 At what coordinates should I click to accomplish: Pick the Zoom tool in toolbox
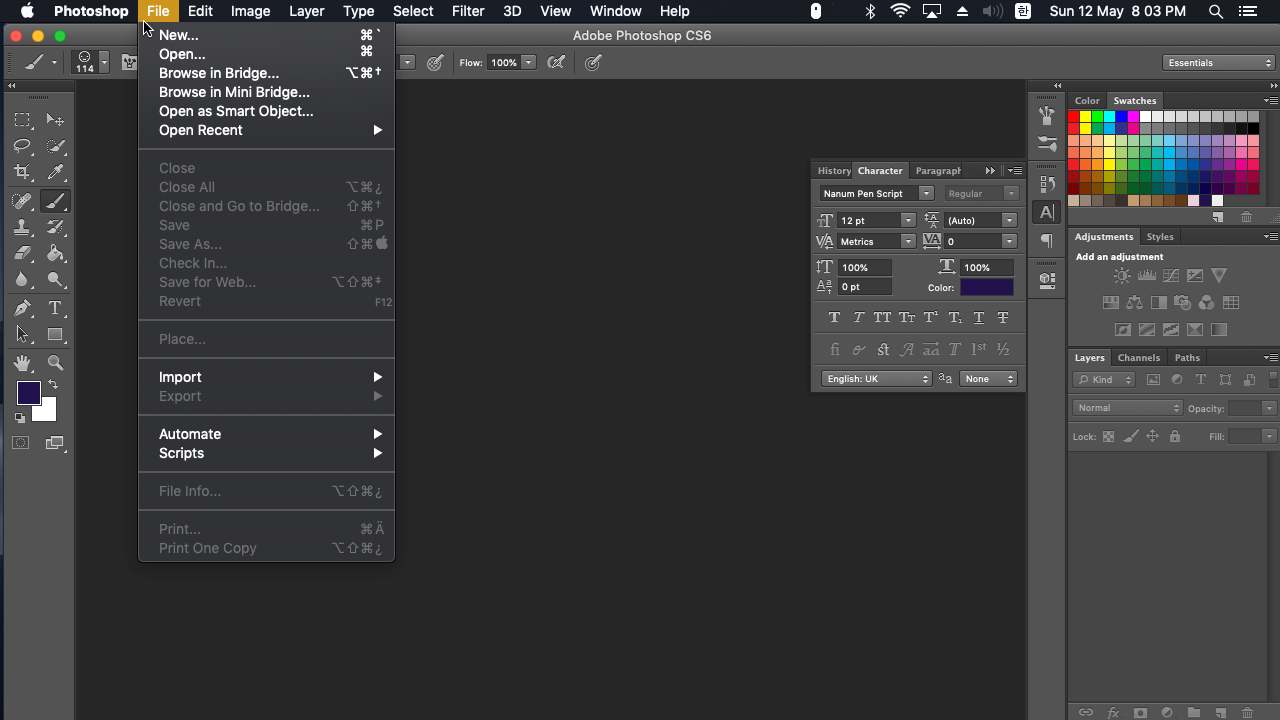click(56, 363)
